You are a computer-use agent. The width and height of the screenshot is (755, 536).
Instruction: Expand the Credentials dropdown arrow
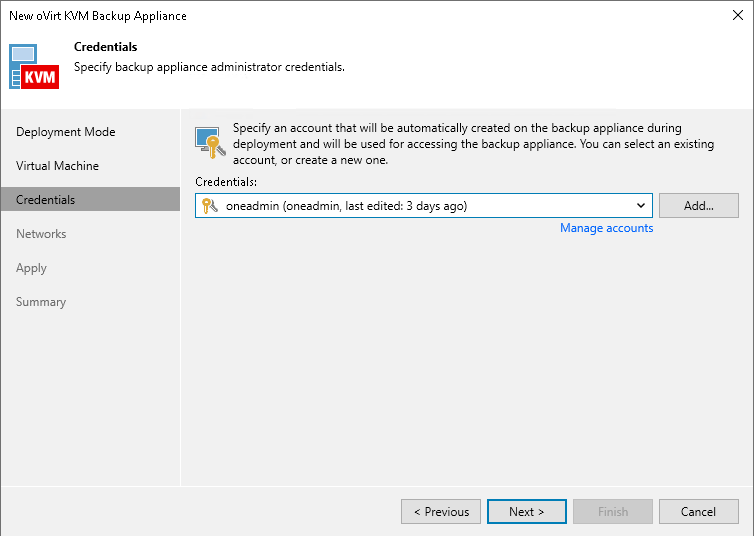tap(641, 206)
